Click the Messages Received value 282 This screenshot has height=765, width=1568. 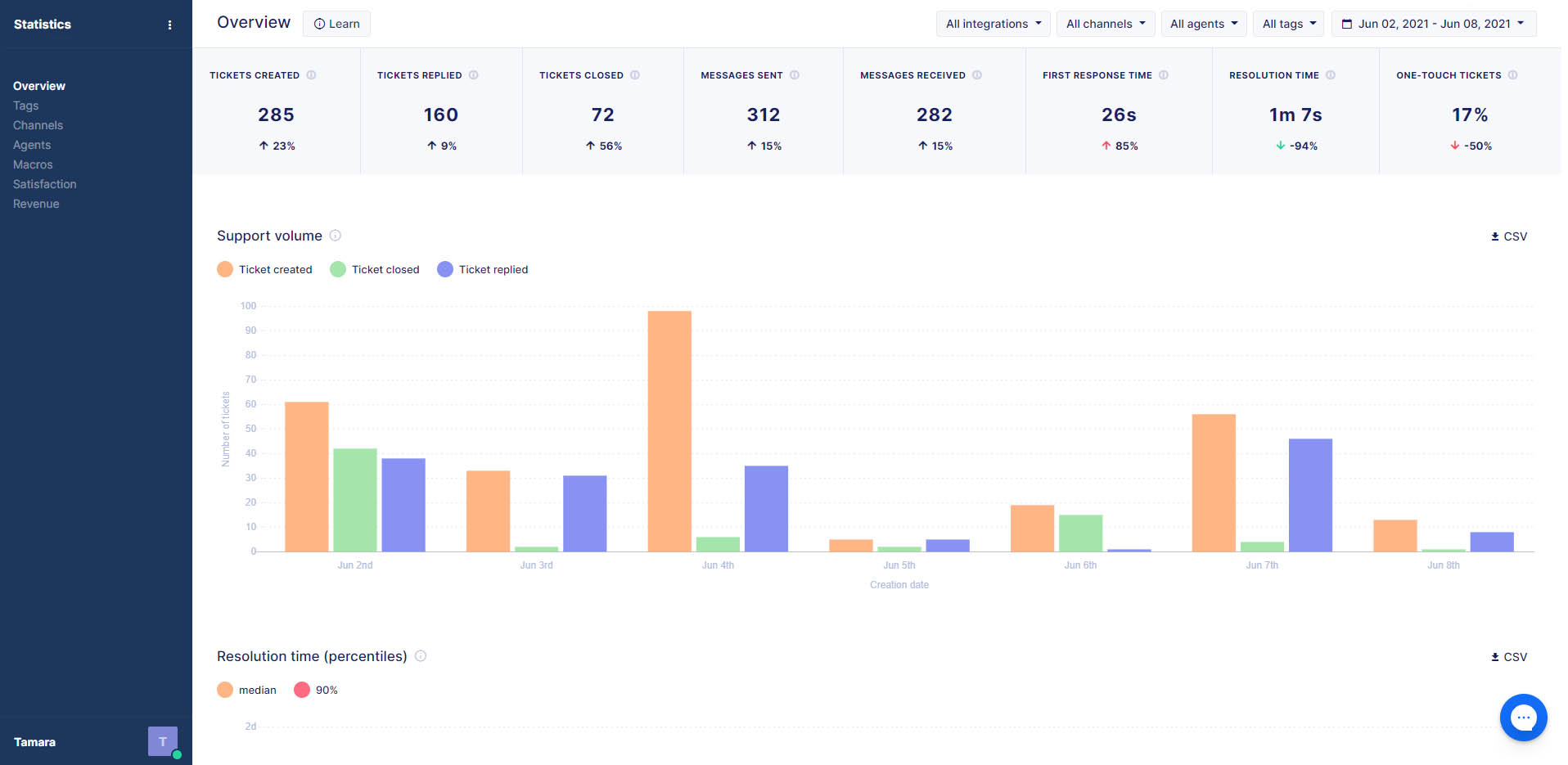coord(935,115)
